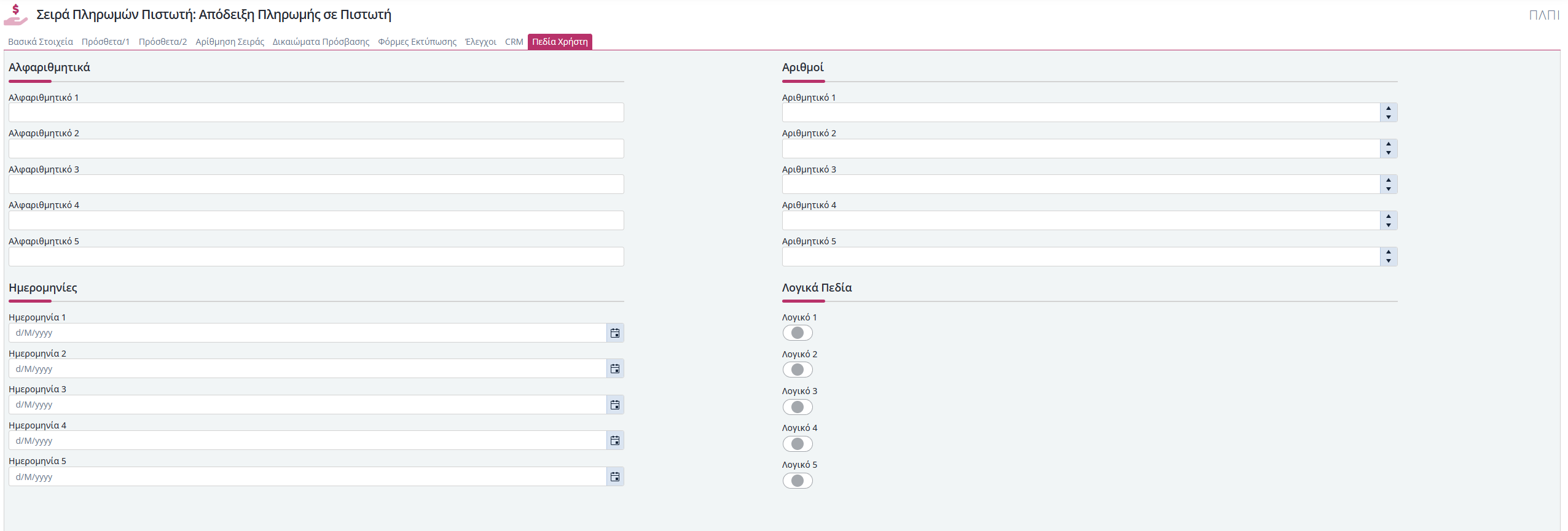Open calendar picker for Ημερομηνία 2
This screenshot has width=1568, height=531.
[615, 368]
